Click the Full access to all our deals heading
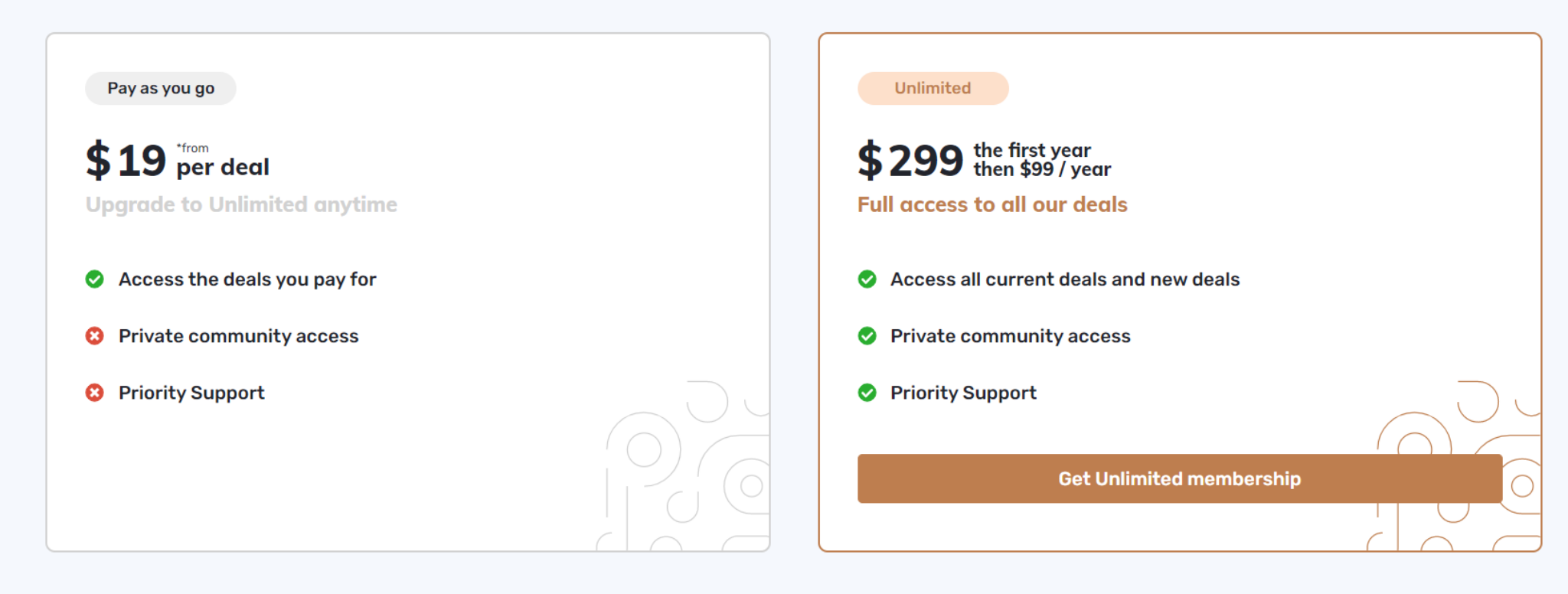 click(x=992, y=204)
